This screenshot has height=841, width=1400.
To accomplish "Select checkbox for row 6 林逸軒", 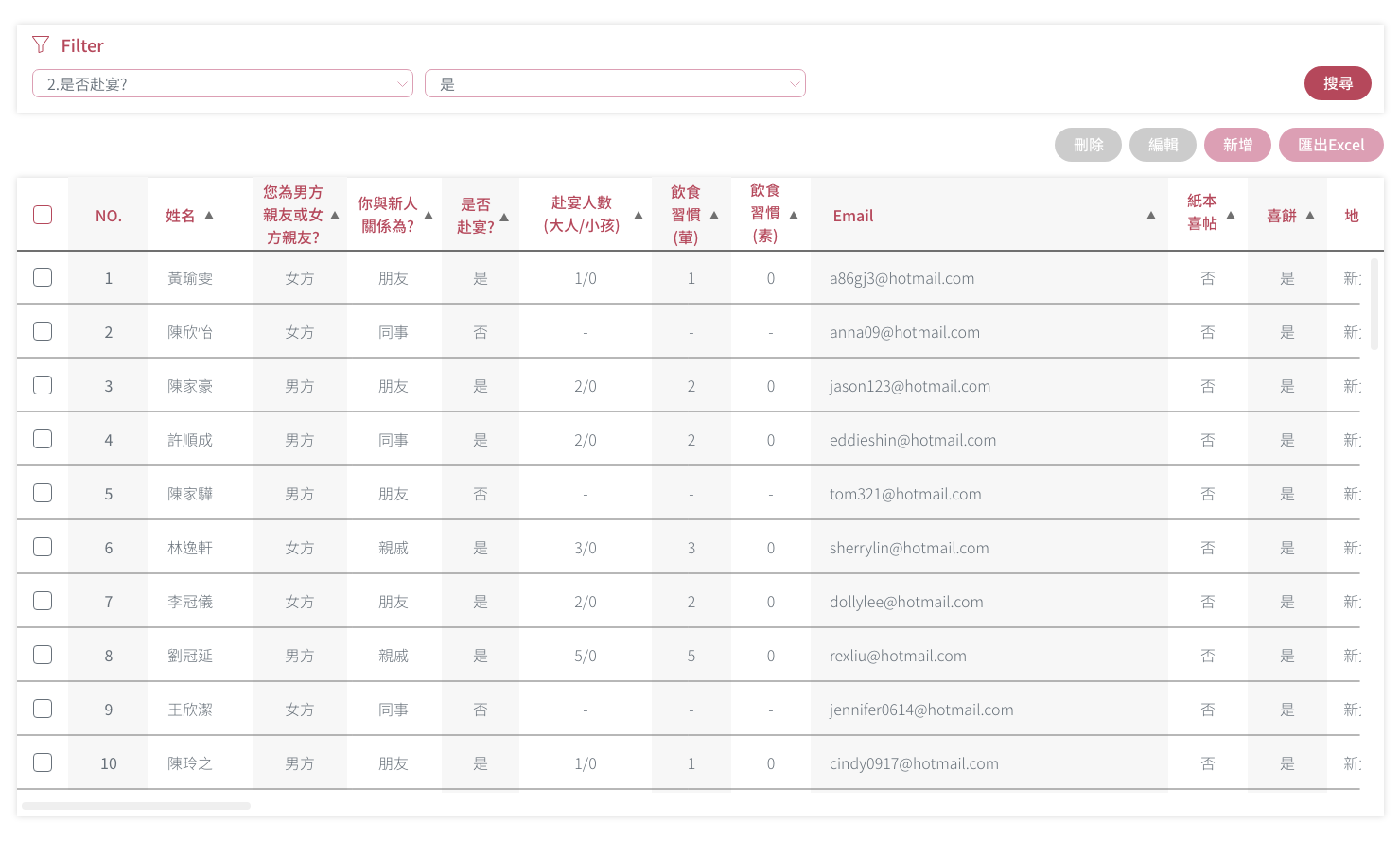I will 43,547.
